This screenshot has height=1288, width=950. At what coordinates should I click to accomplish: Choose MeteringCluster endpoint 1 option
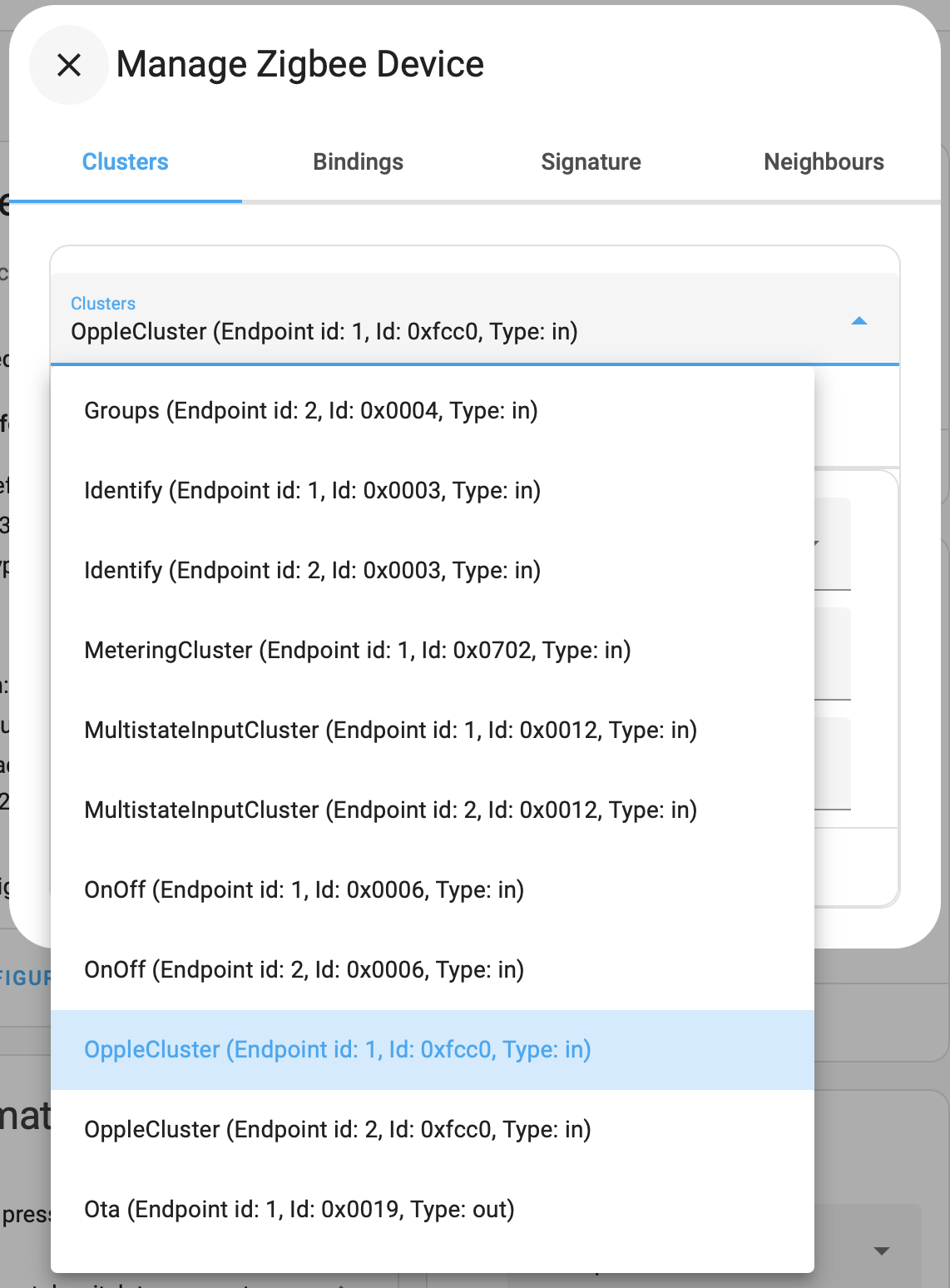click(x=433, y=651)
